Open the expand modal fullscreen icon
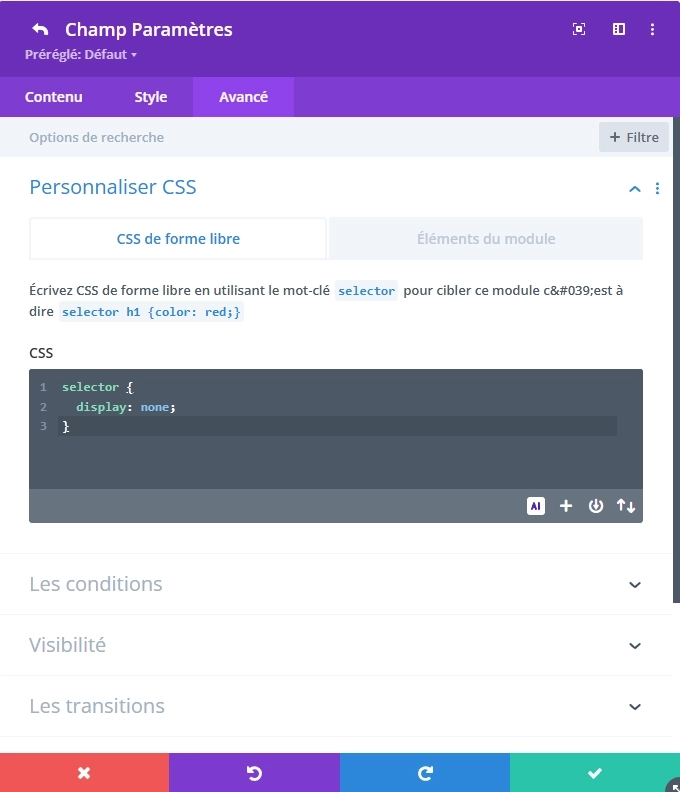680x792 pixels. click(579, 29)
